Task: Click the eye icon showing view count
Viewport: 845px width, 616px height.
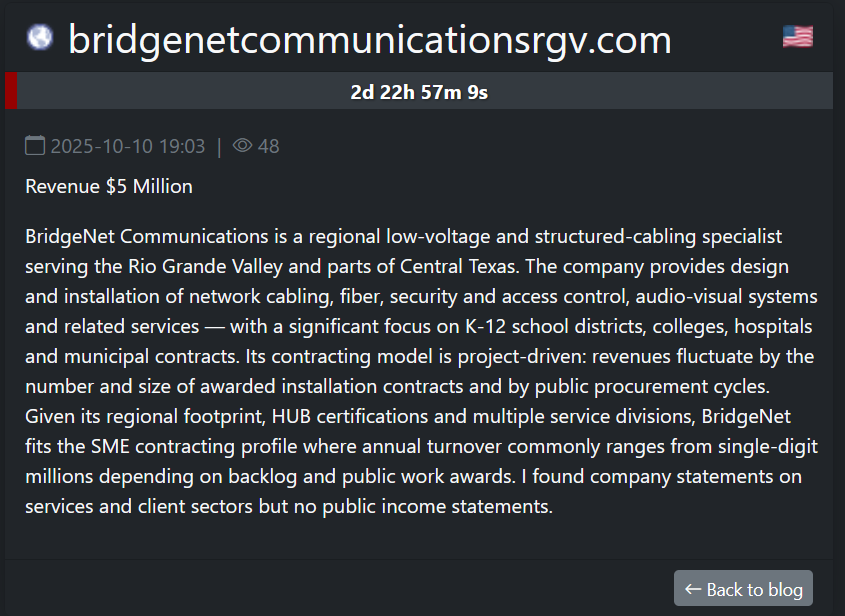Action: (x=241, y=146)
